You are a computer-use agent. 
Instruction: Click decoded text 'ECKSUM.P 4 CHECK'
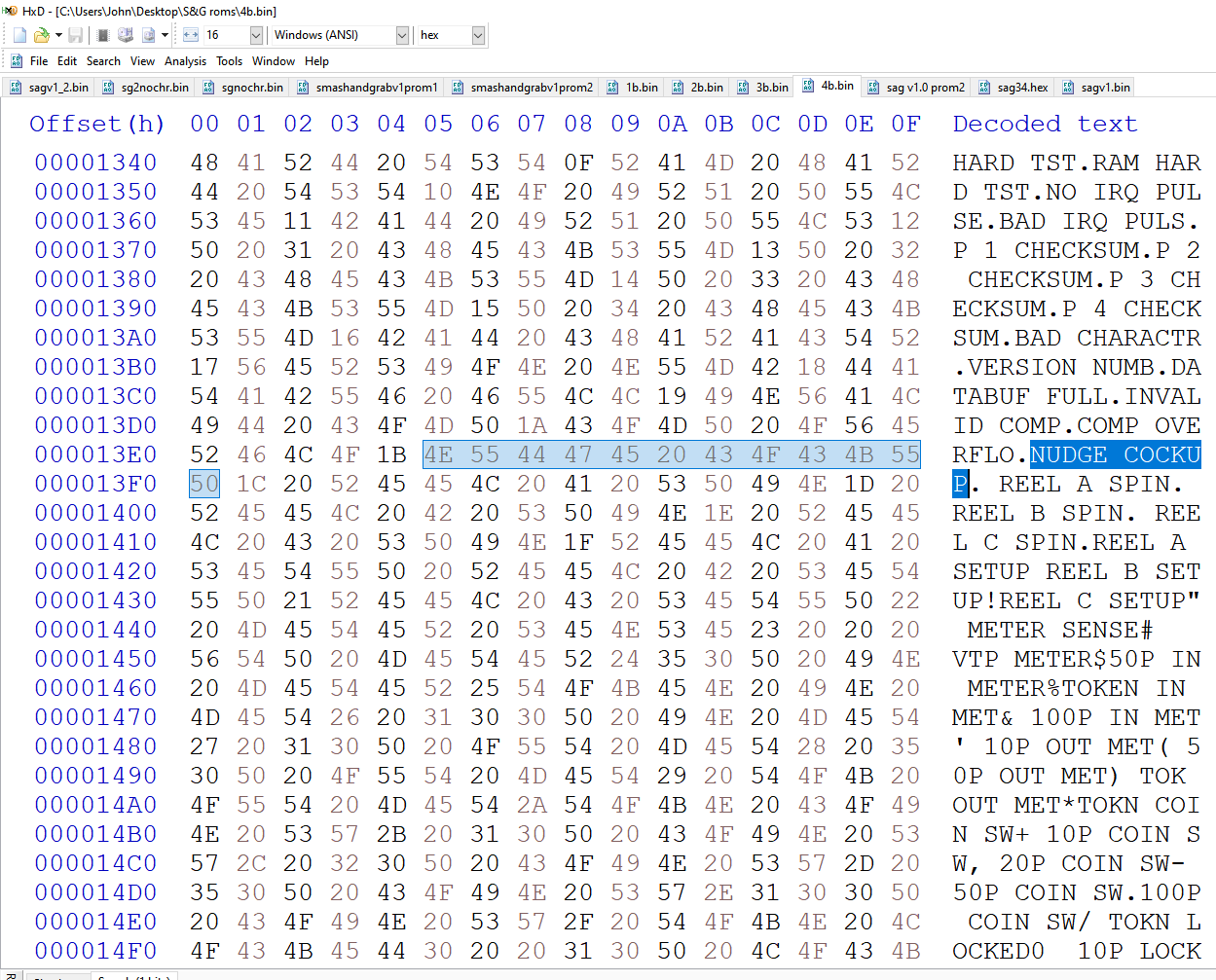[x=1077, y=309]
